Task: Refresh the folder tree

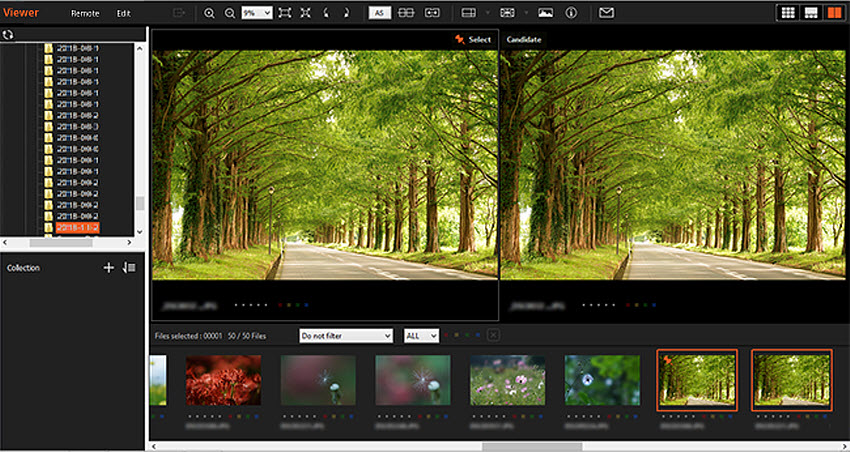Action: click(8, 35)
